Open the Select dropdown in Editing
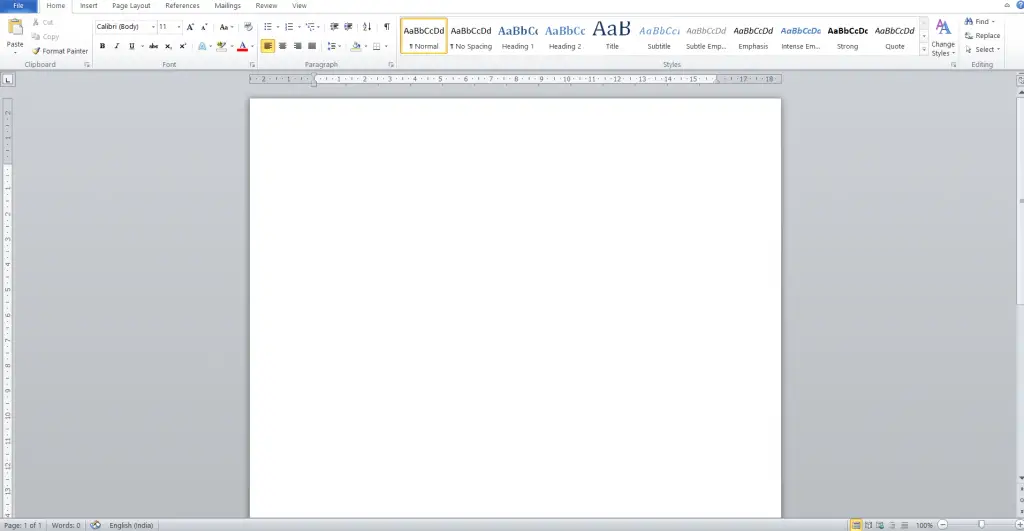1024x531 pixels. point(983,50)
